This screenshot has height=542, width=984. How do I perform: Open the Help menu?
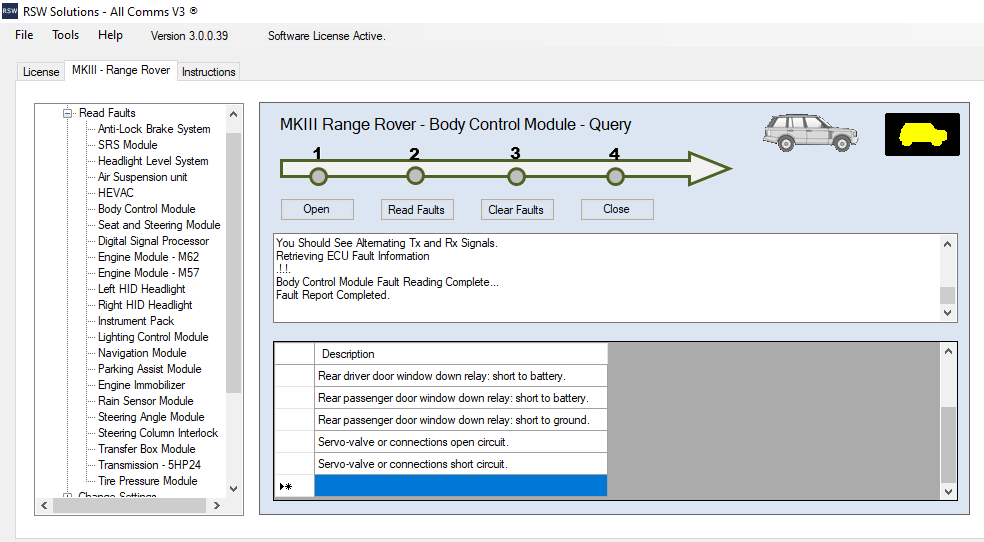(110, 35)
